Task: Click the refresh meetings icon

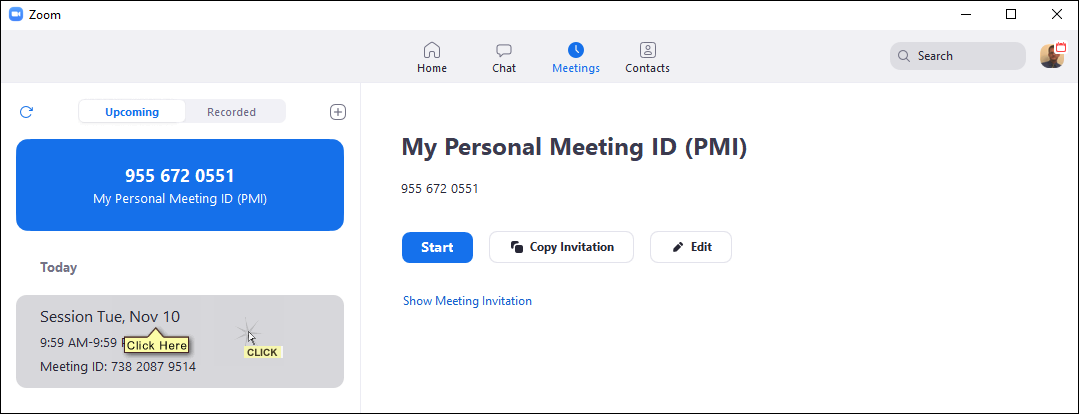Action: [26, 111]
